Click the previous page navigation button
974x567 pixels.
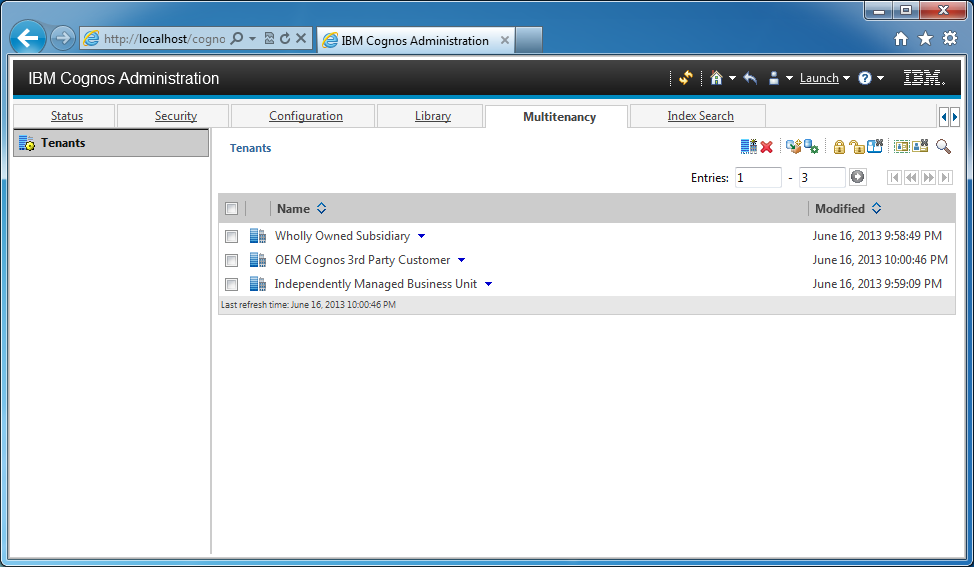click(x=911, y=178)
